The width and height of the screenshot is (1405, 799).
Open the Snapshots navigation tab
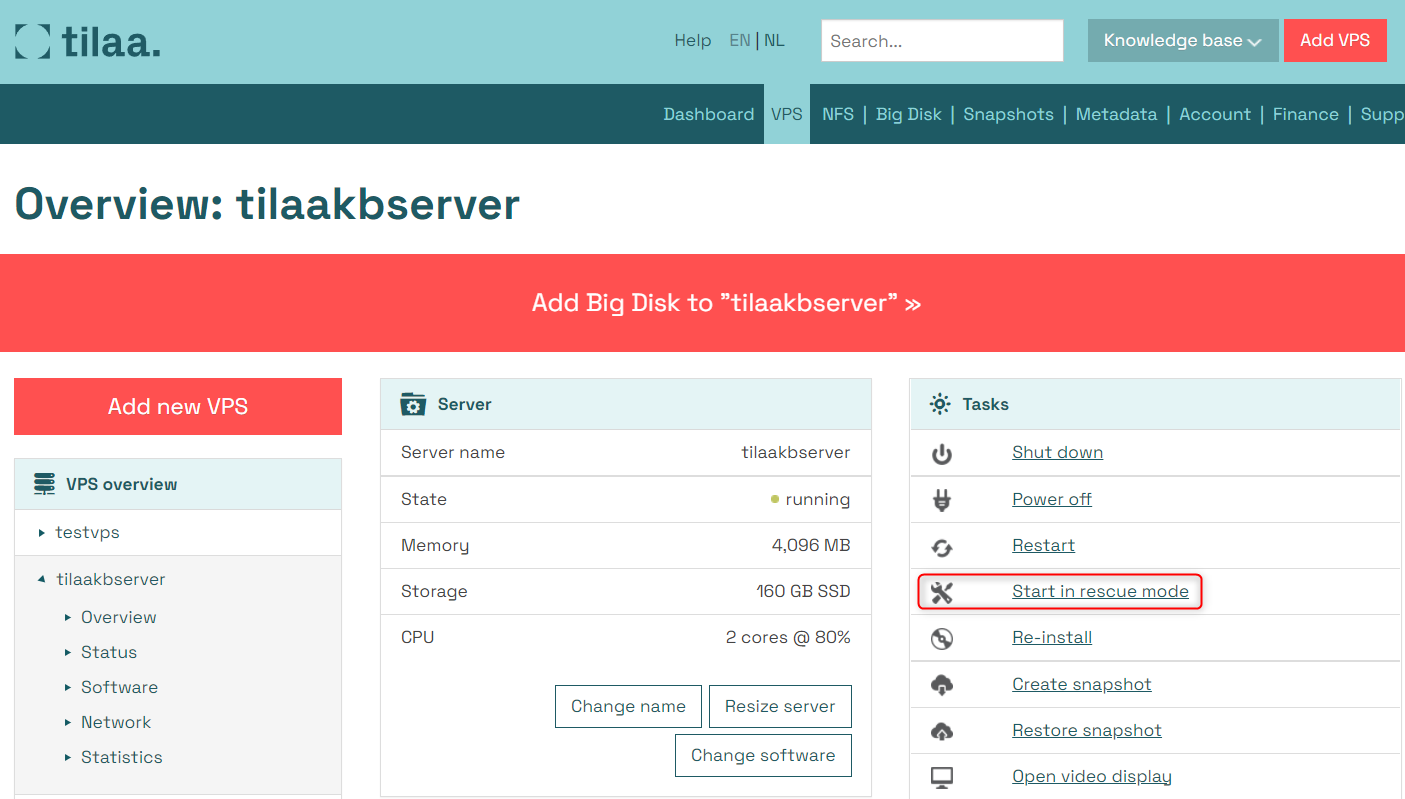[1008, 114]
